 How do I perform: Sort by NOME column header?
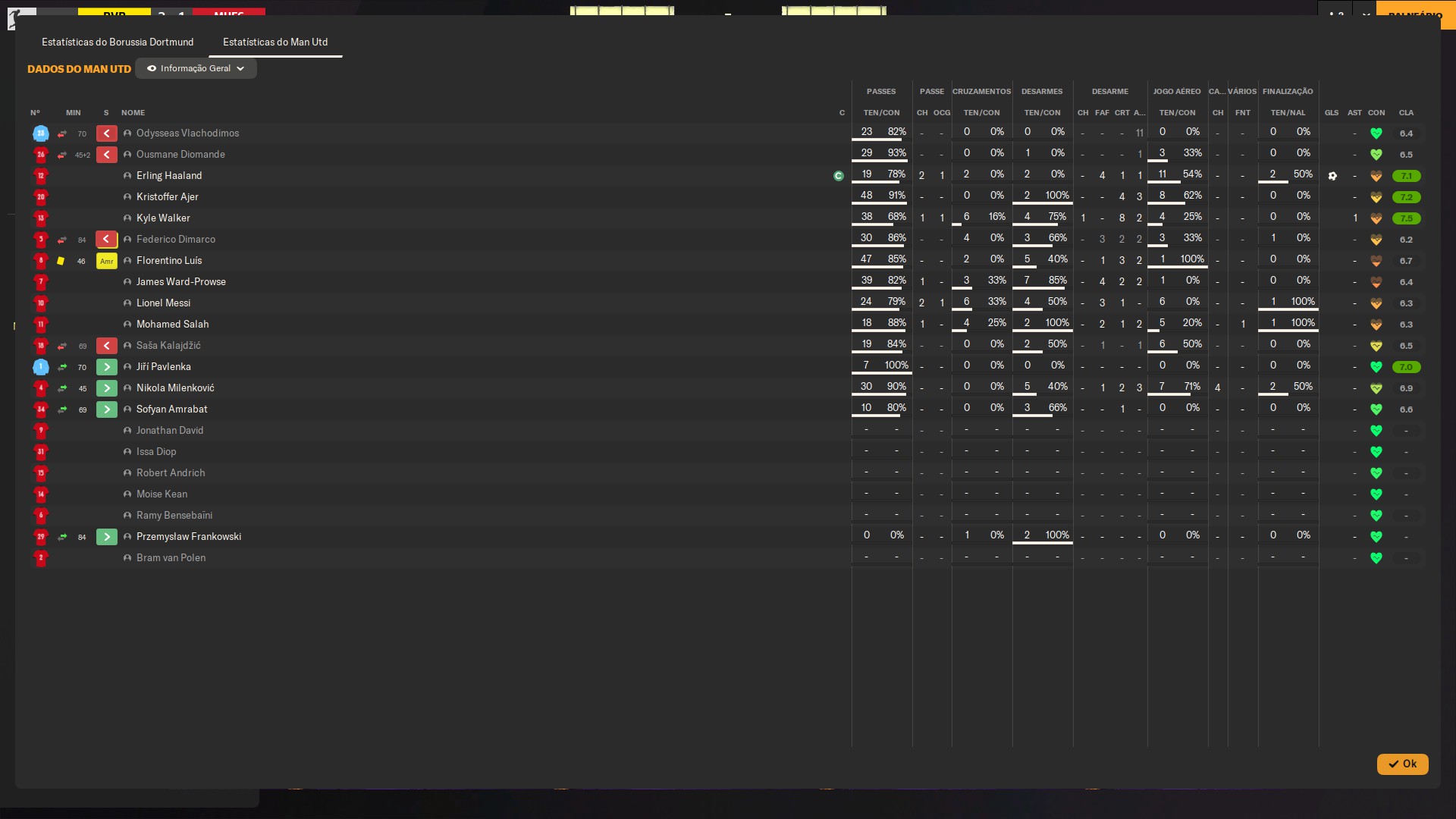133,113
